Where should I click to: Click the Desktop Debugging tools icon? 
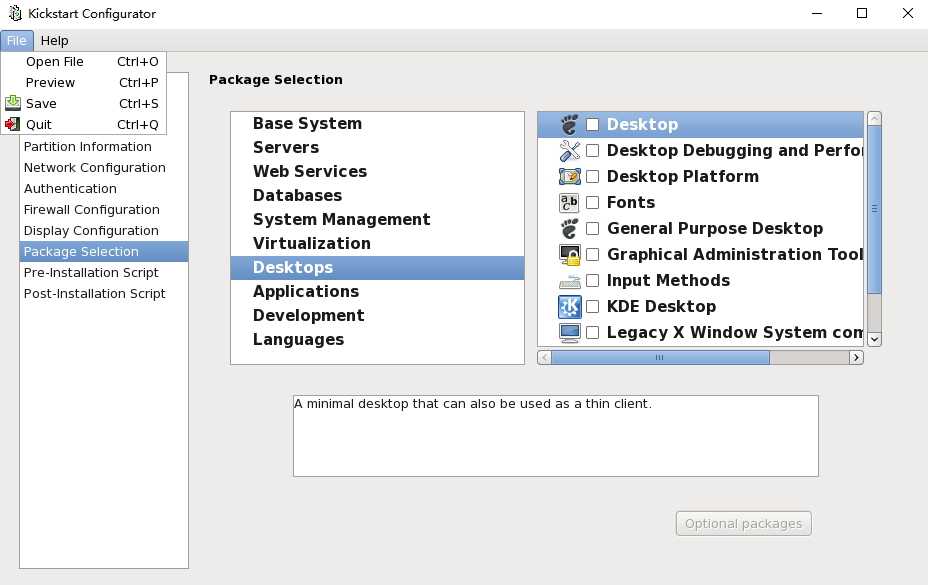pyautogui.click(x=569, y=150)
